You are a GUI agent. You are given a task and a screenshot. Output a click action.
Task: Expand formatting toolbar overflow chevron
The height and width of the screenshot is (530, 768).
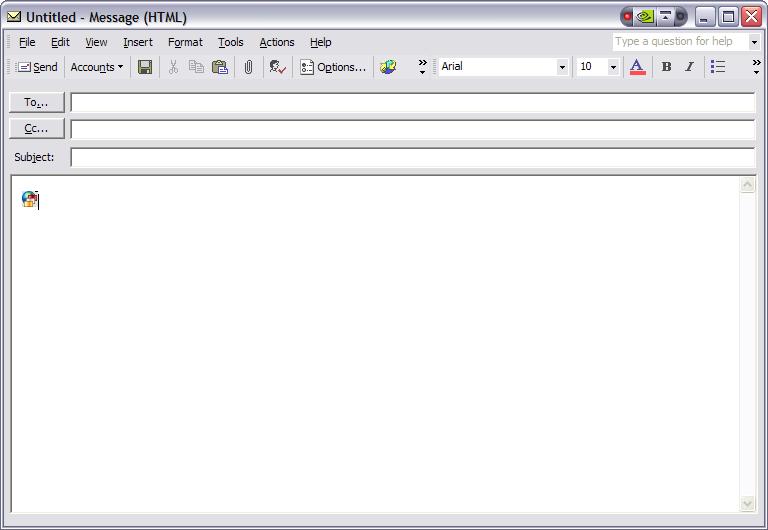pos(757,67)
